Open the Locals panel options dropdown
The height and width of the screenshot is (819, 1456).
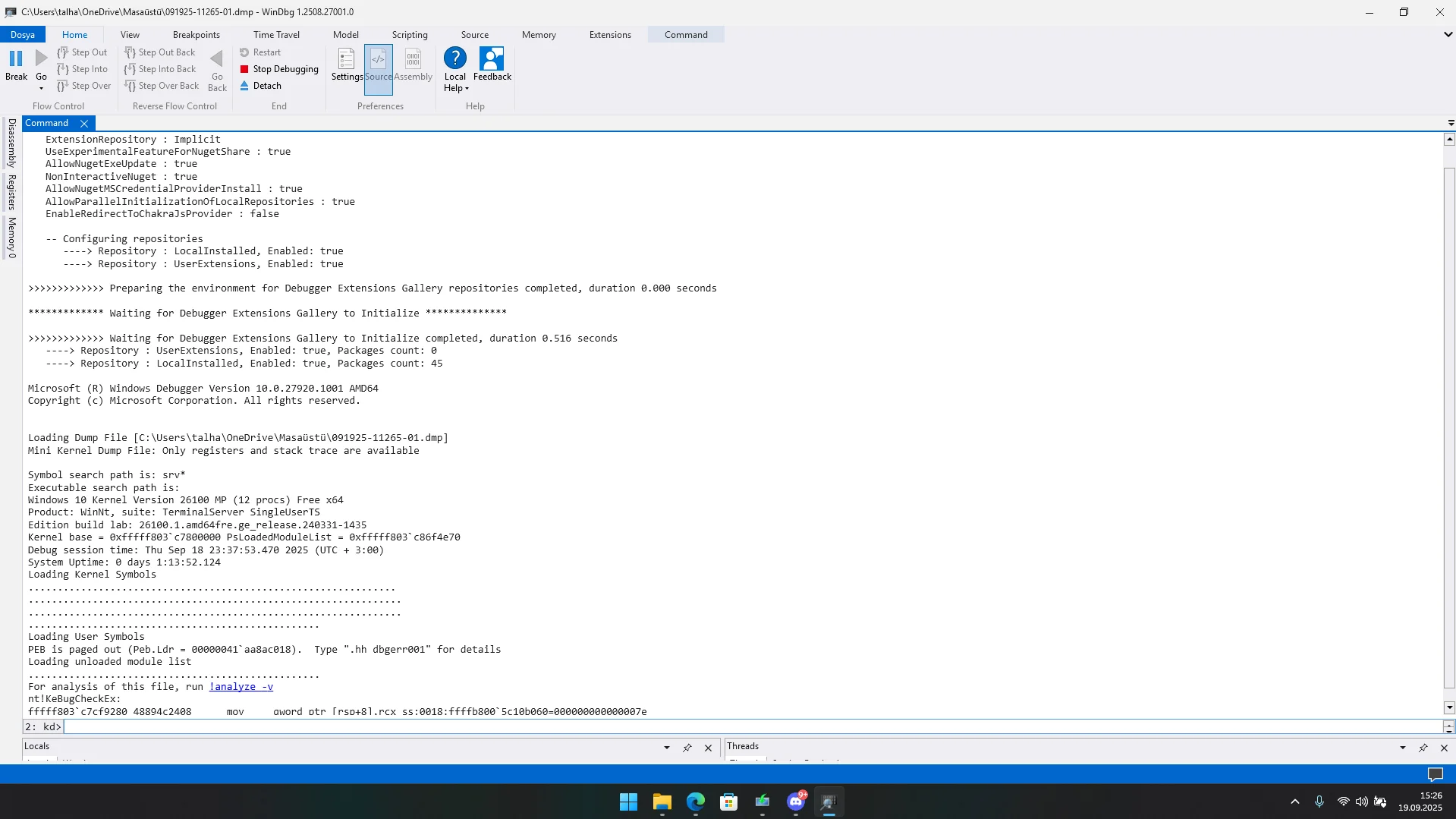(x=667, y=748)
